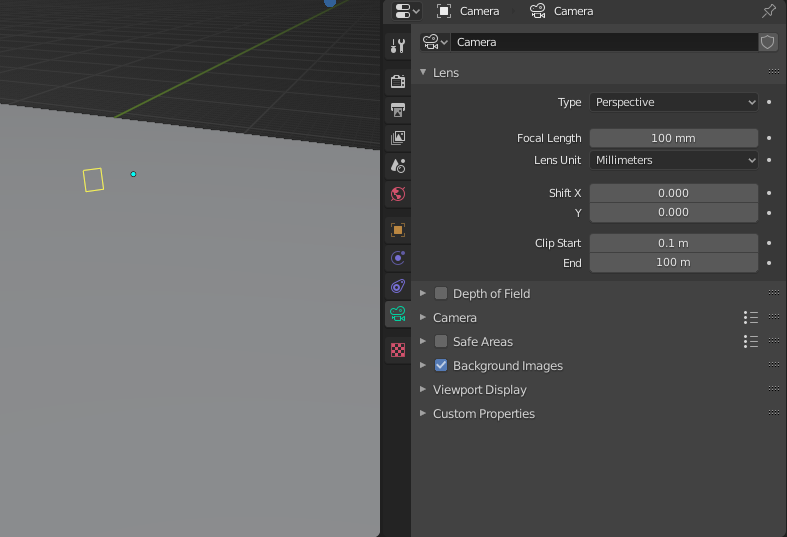Select the yellow camera outline in viewport

tap(93, 180)
